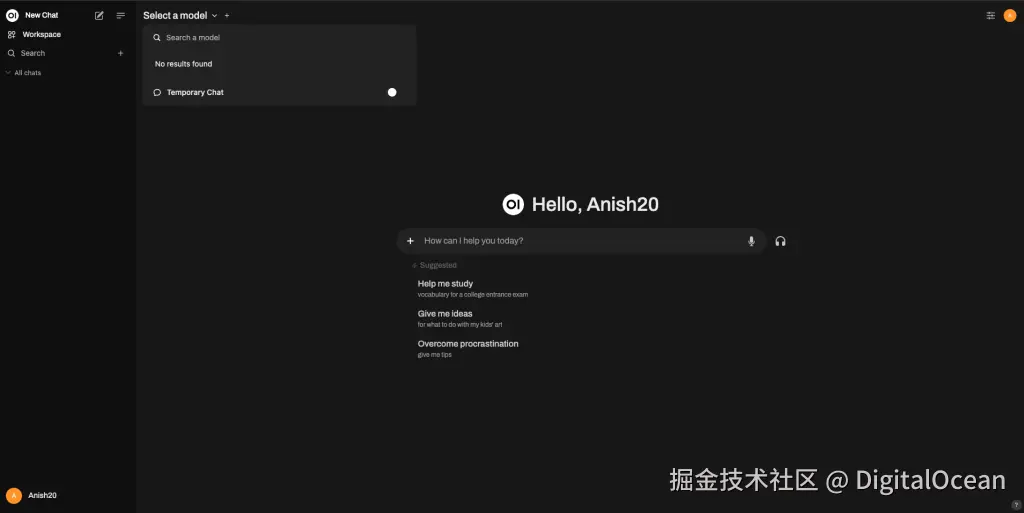Click plus icon beside sidebar Search

[120, 54]
